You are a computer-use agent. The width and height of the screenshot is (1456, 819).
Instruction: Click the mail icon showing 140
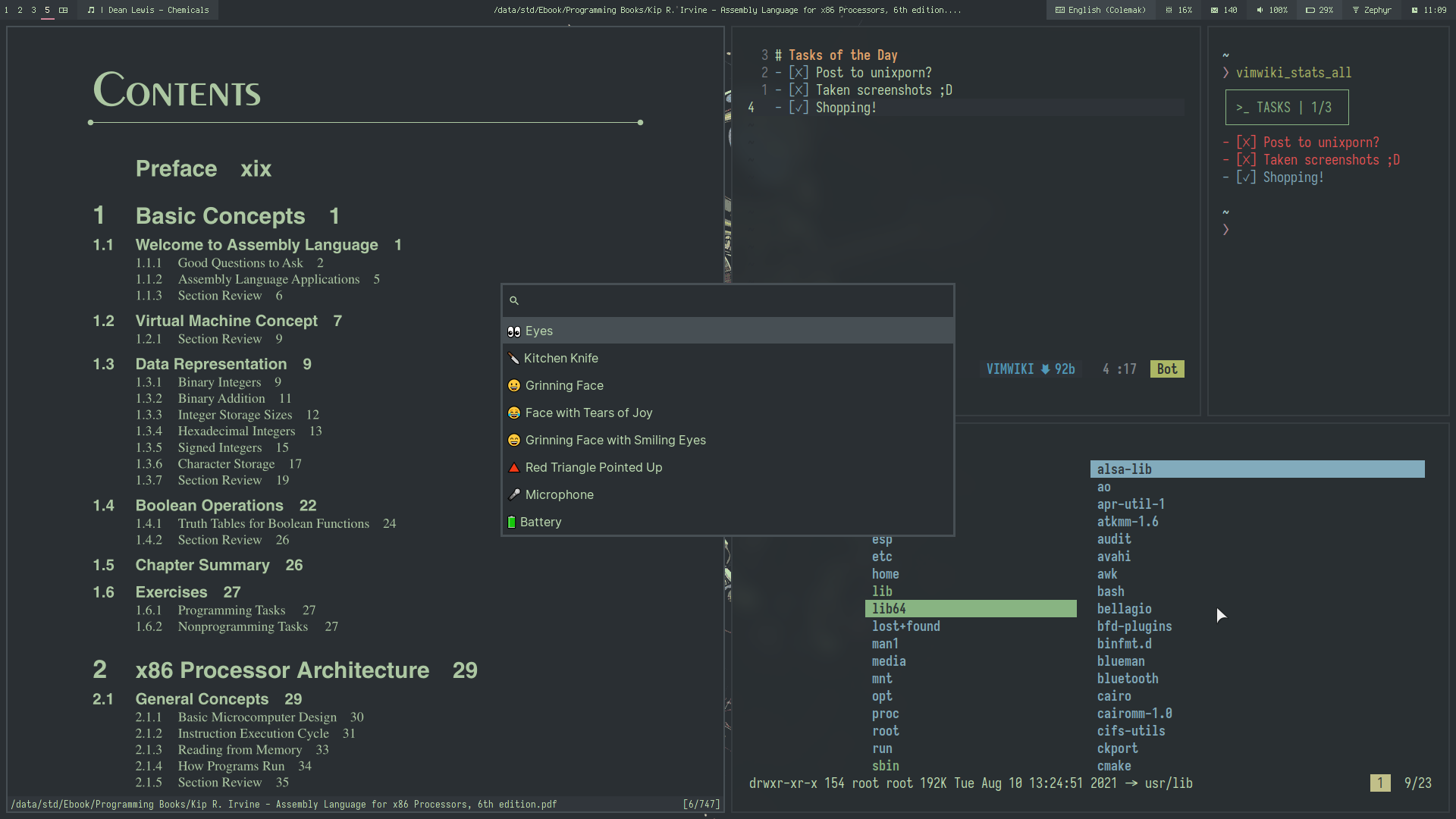pos(1214,10)
